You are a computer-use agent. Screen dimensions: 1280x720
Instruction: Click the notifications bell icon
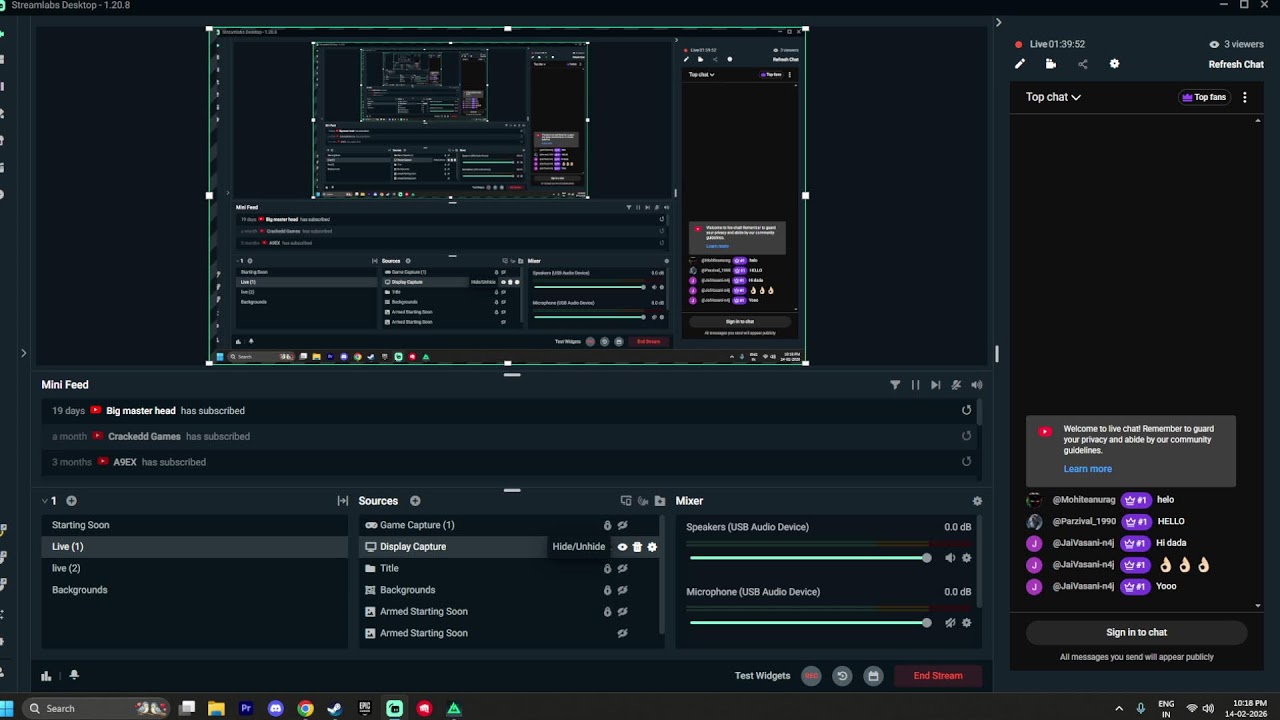(74, 675)
